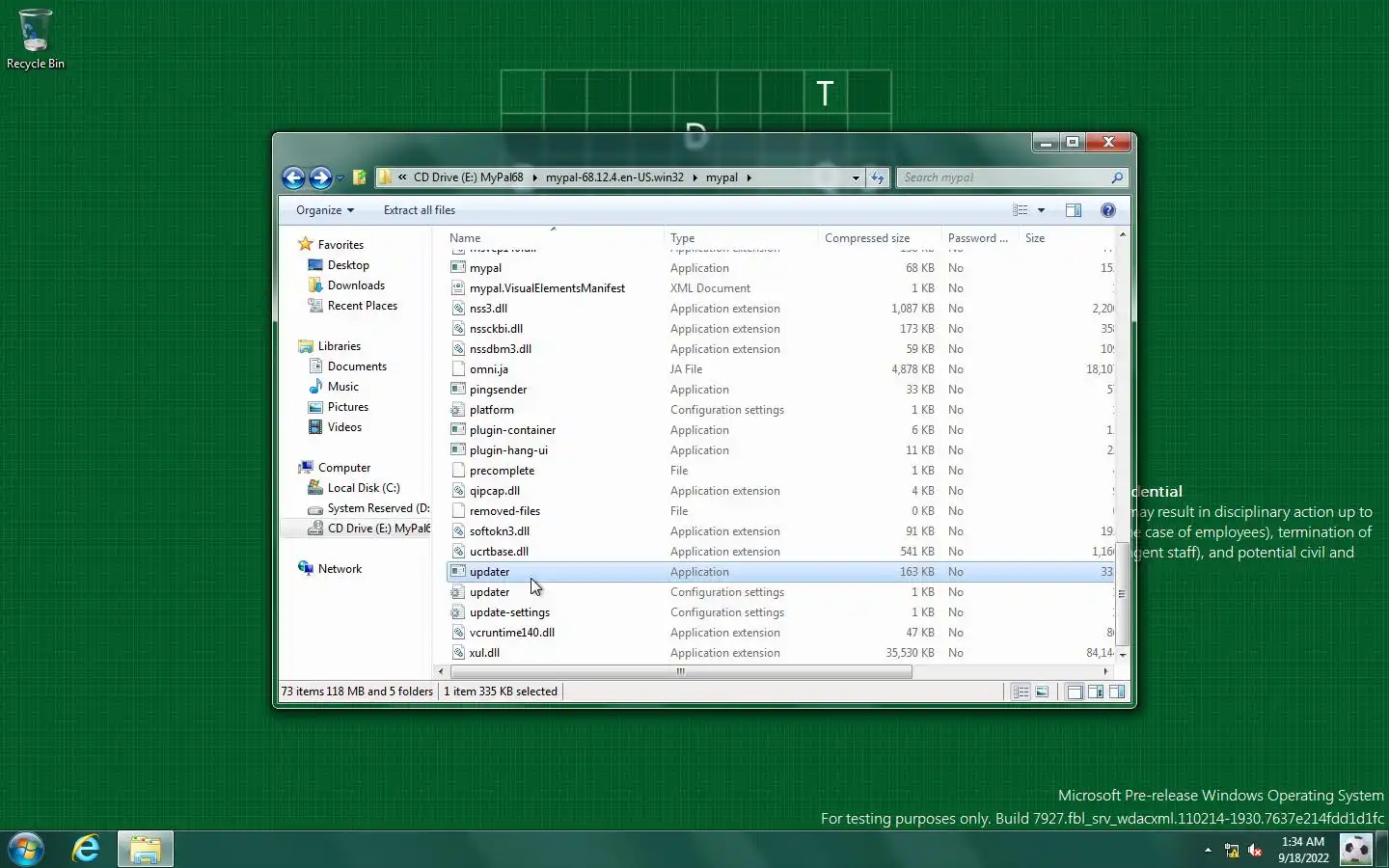Switch to large thumbnails view in status bar
The height and width of the screenshot is (868, 1389).
(1042, 692)
